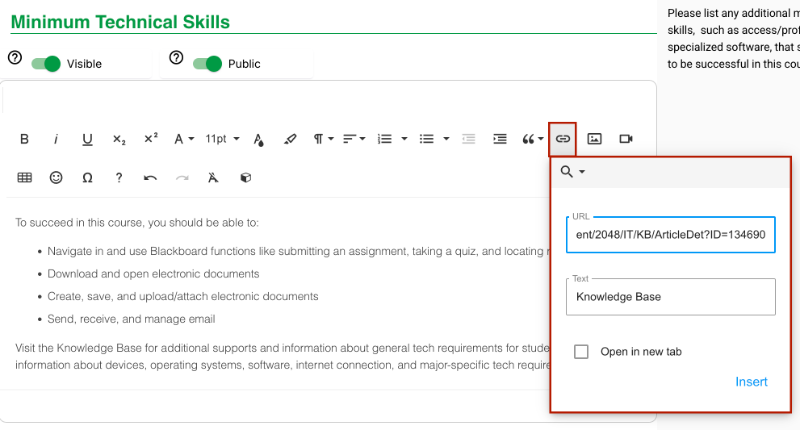Click the Text field containing Knowledge Base
This screenshot has width=800, height=430.
click(670, 297)
